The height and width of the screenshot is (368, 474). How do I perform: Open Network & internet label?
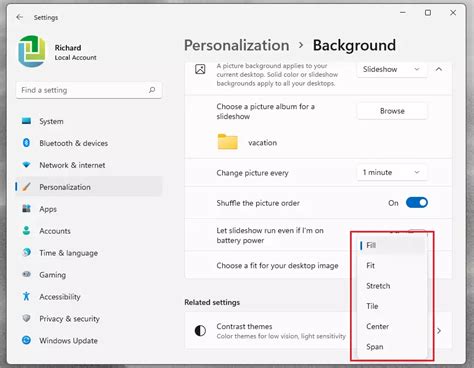72,165
